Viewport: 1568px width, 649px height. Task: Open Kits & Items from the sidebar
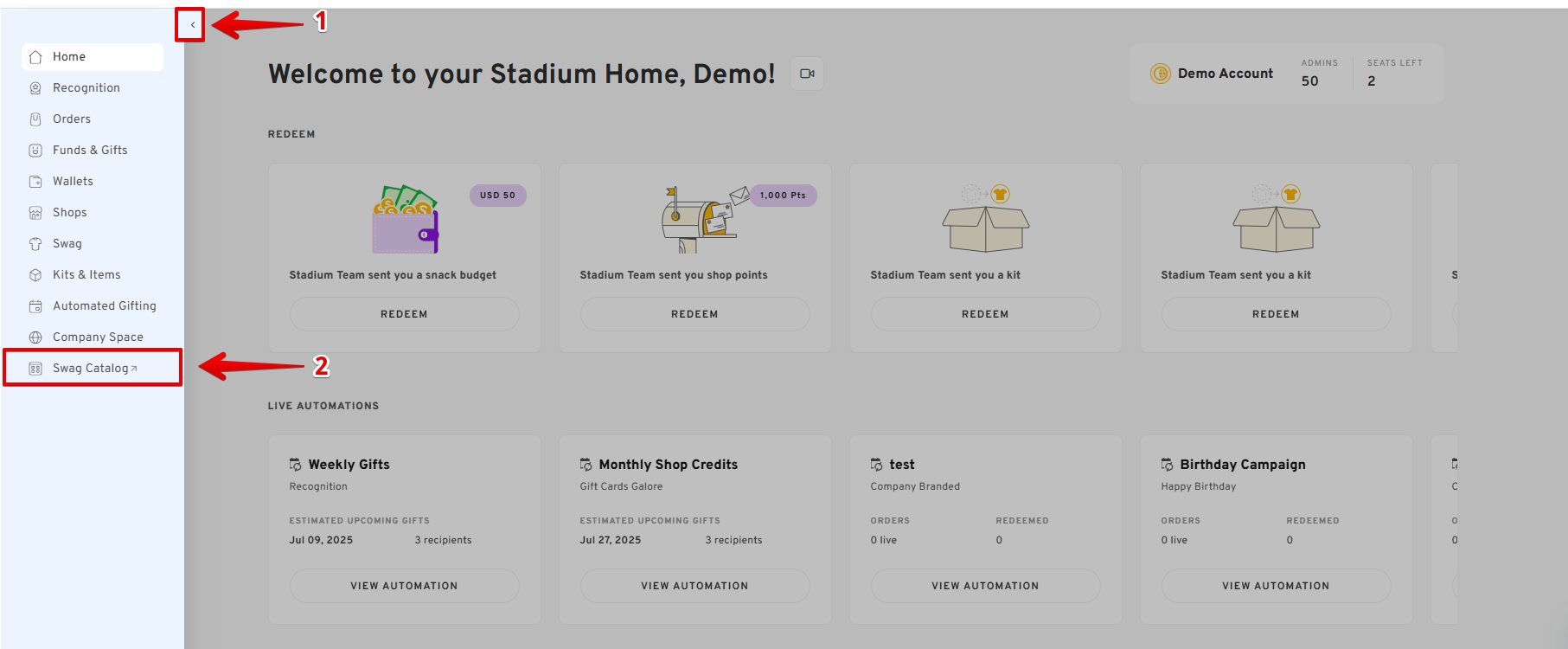(x=86, y=275)
